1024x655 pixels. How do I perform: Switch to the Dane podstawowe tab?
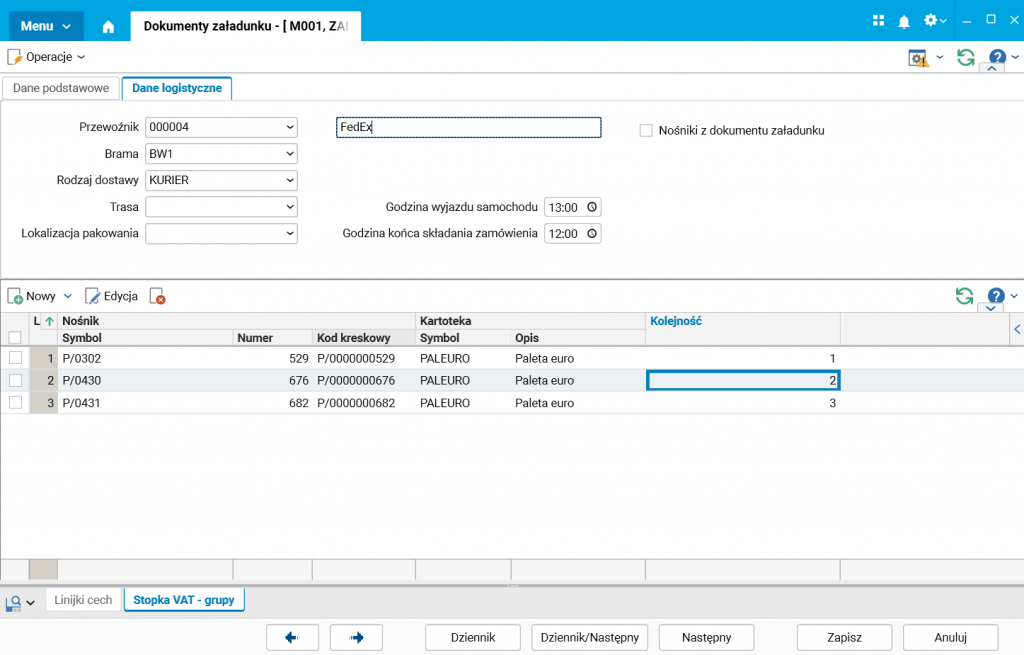click(x=61, y=88)
